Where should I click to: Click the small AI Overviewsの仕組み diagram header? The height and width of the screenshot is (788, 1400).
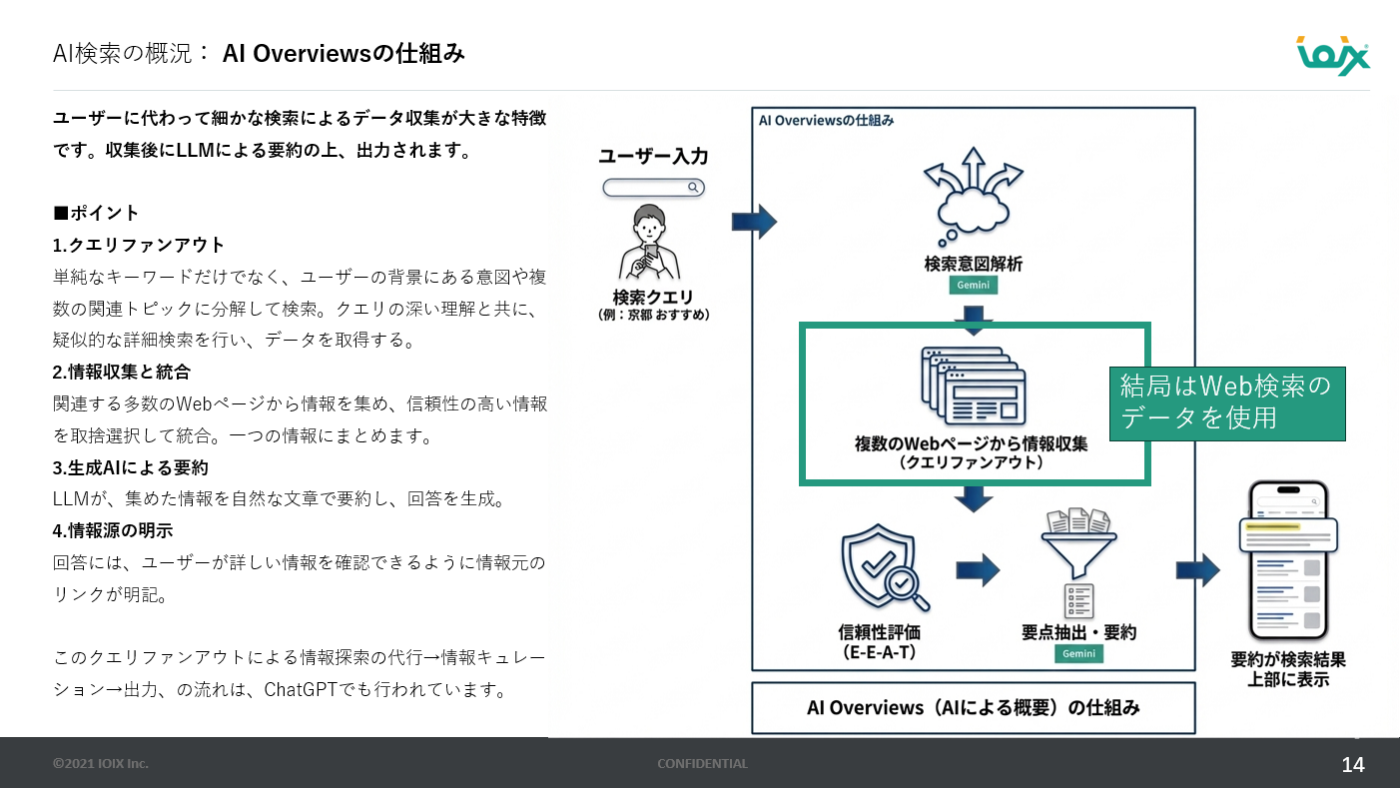(x=826, y=120)
